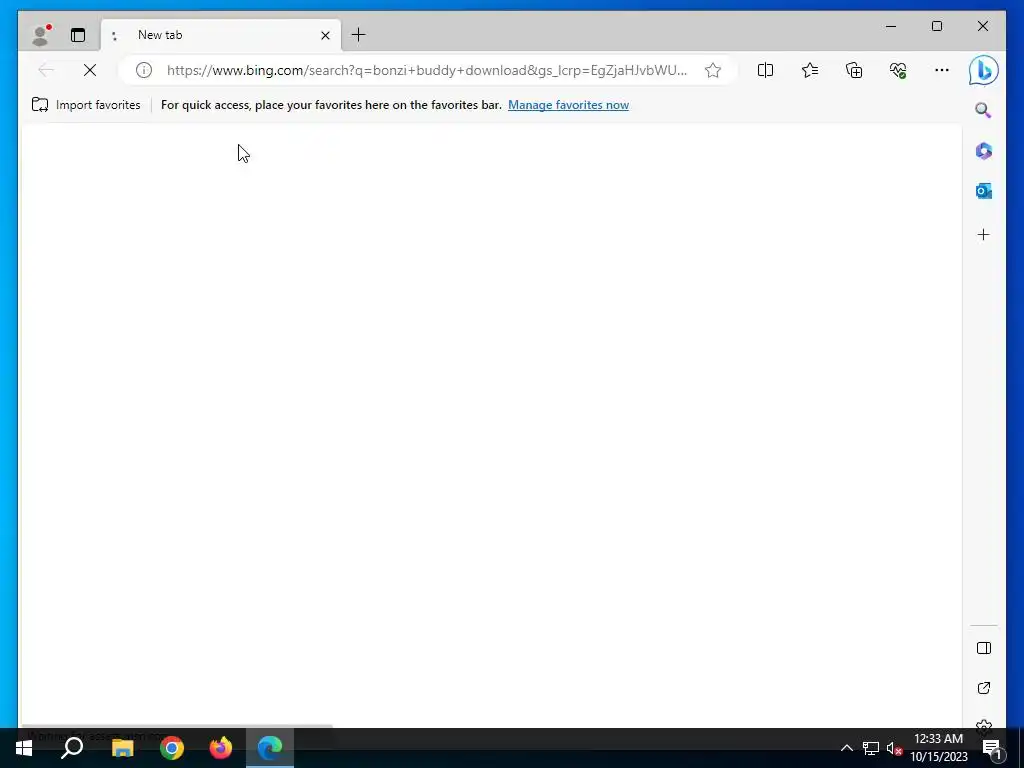Open the profile avatar menu

(41, 35)
